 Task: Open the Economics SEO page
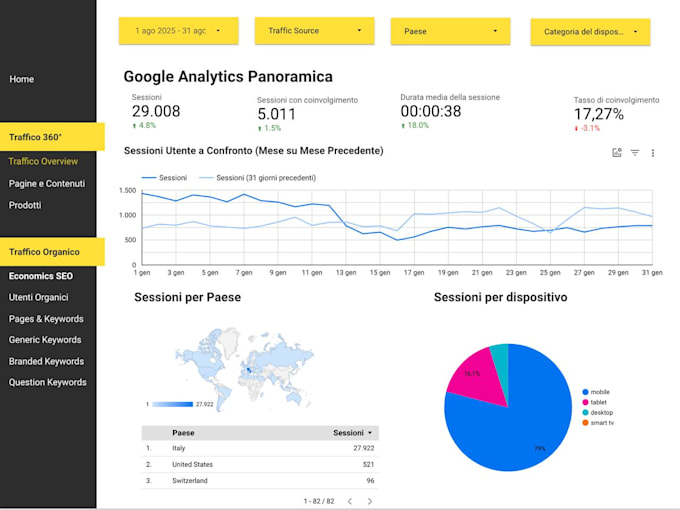41,276
